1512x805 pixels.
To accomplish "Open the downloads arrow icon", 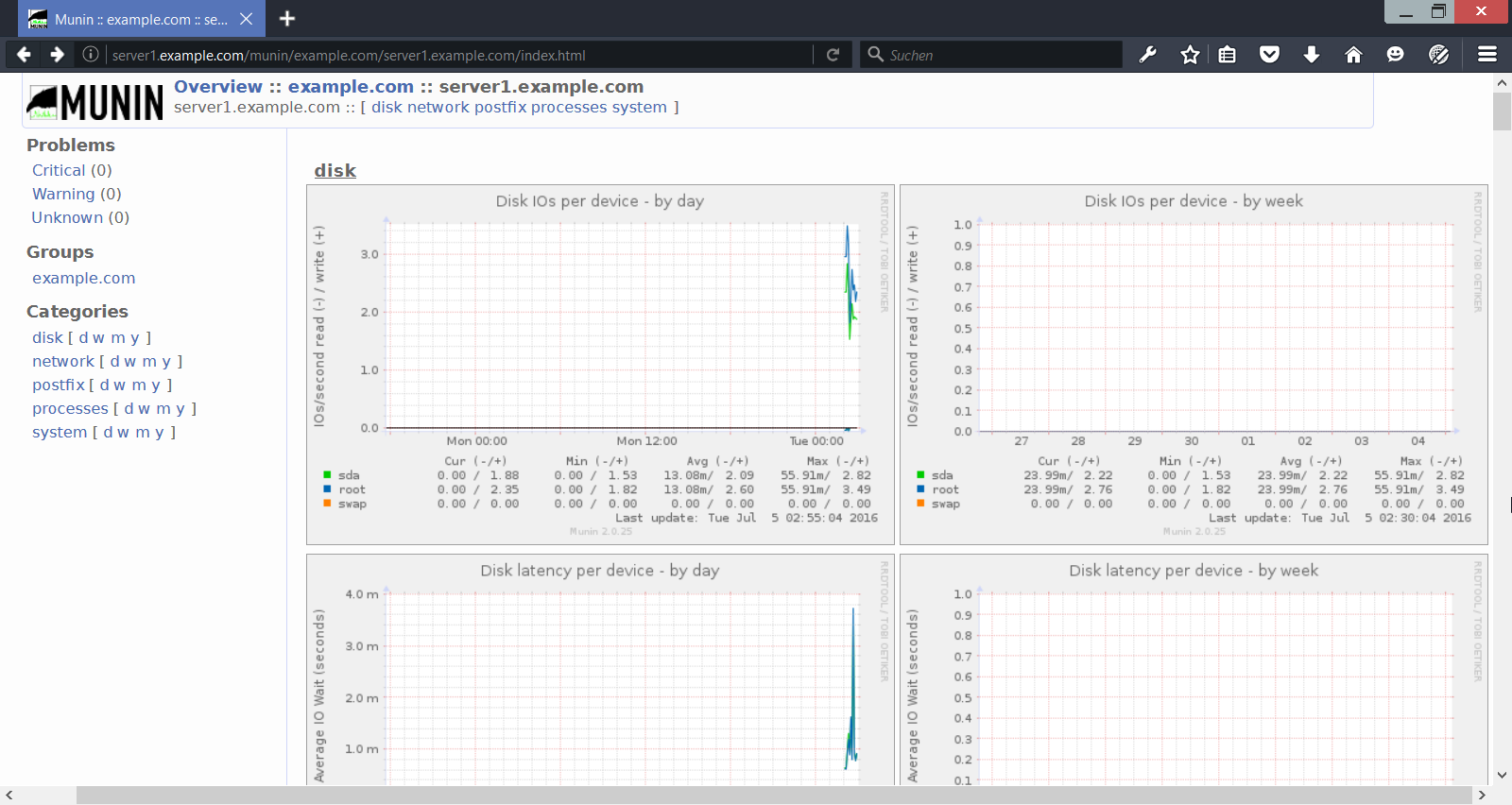I will pyautogui.click(x=1312, y=55).
